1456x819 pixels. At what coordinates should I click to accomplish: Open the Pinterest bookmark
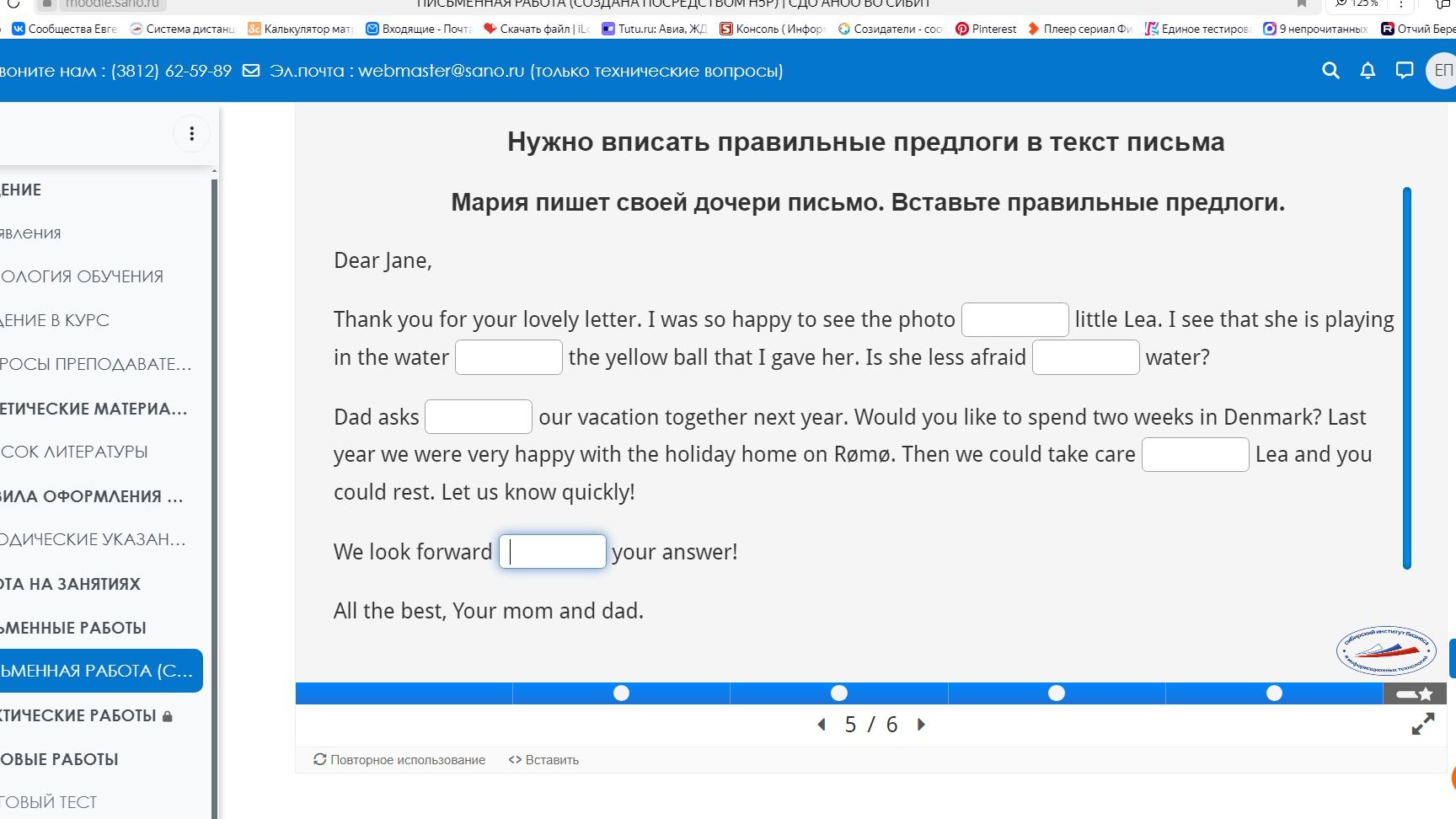click(x=986, y=29)
